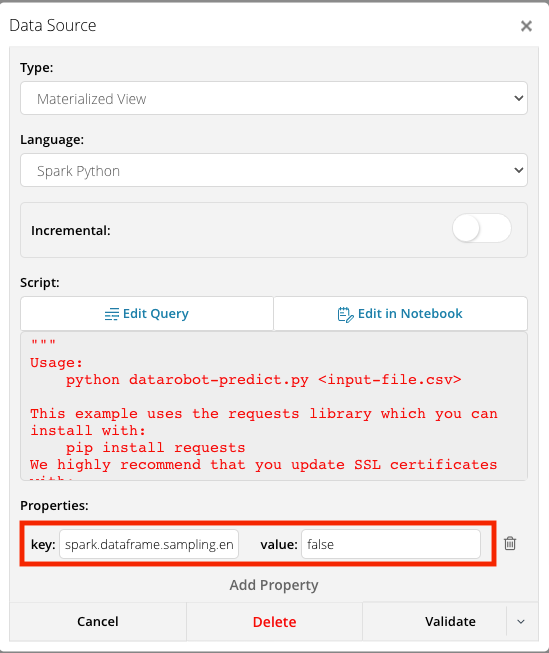Click the chevron arrow of the Type select

[x=519, y=98]
